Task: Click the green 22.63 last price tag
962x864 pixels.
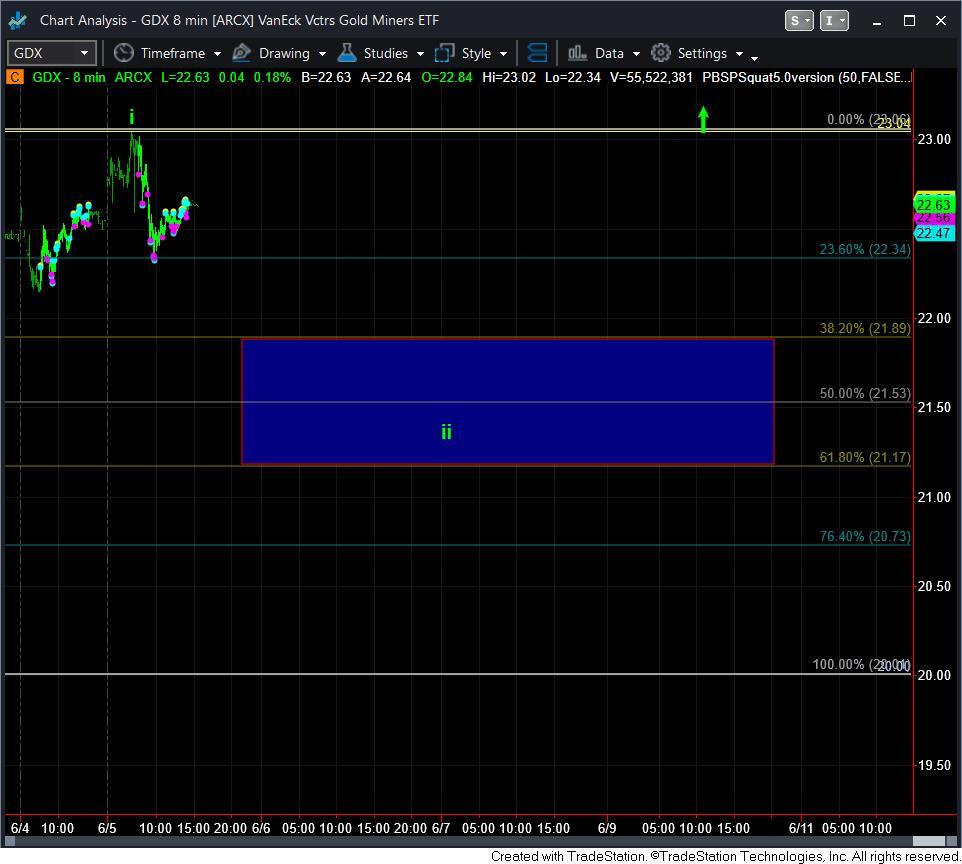Action: coord(933,204)
